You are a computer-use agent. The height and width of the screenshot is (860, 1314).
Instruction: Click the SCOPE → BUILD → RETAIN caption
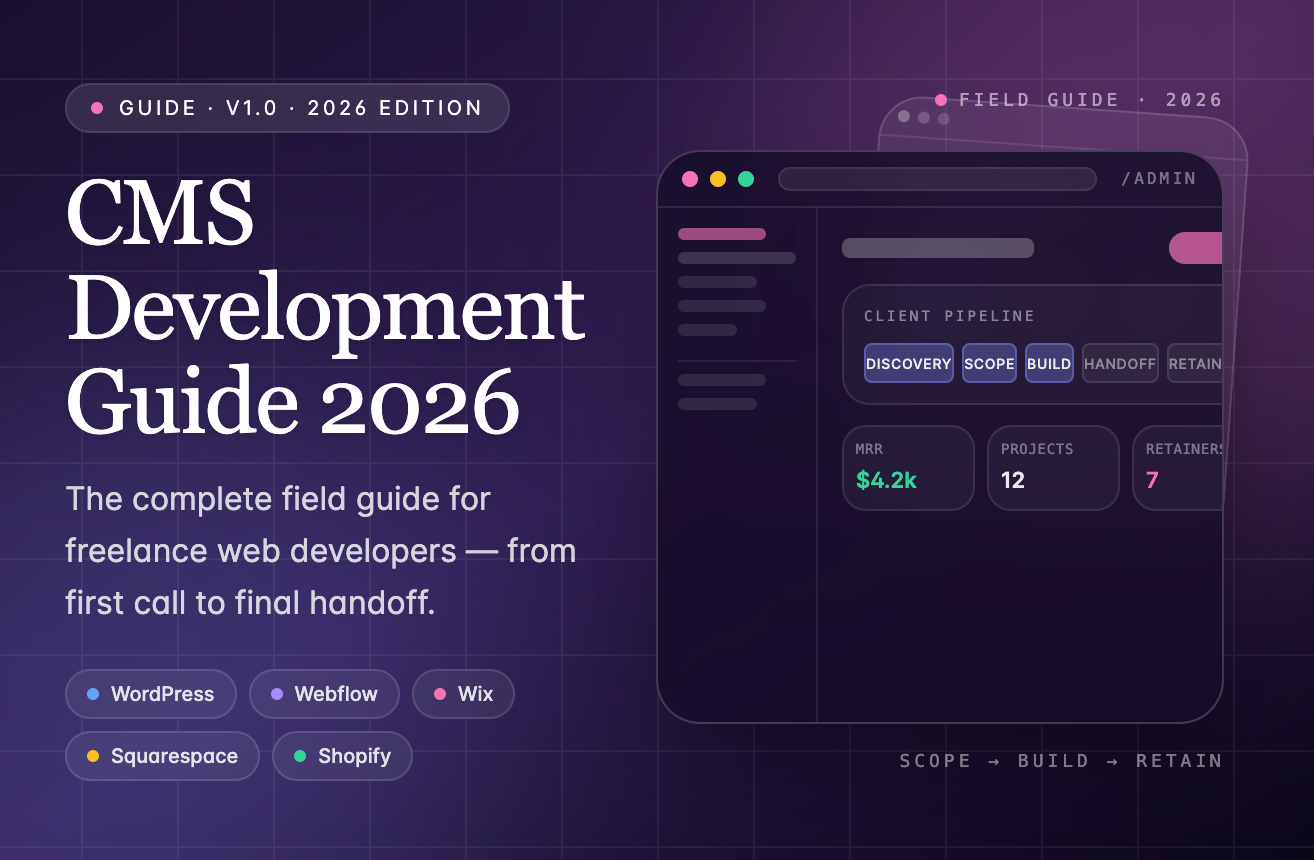pyautogui.click(x=1061, y=761)
